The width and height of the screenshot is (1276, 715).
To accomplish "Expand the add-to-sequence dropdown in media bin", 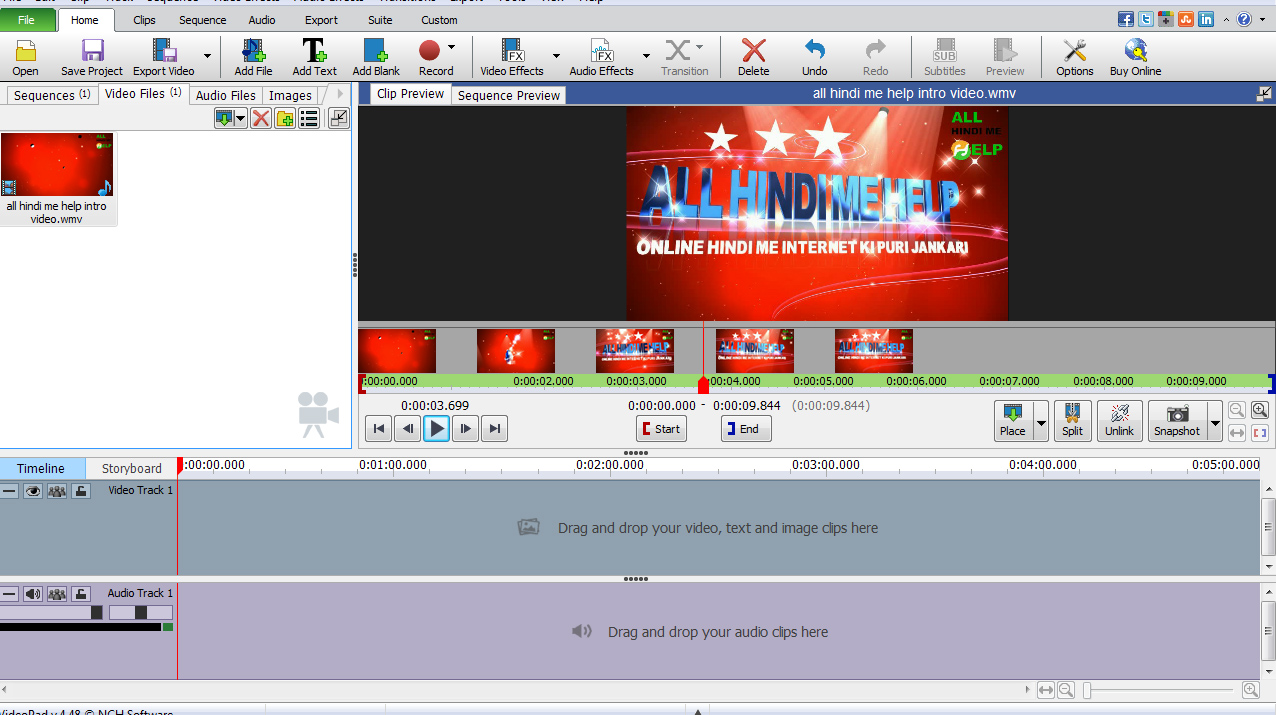I will (241, 118).
